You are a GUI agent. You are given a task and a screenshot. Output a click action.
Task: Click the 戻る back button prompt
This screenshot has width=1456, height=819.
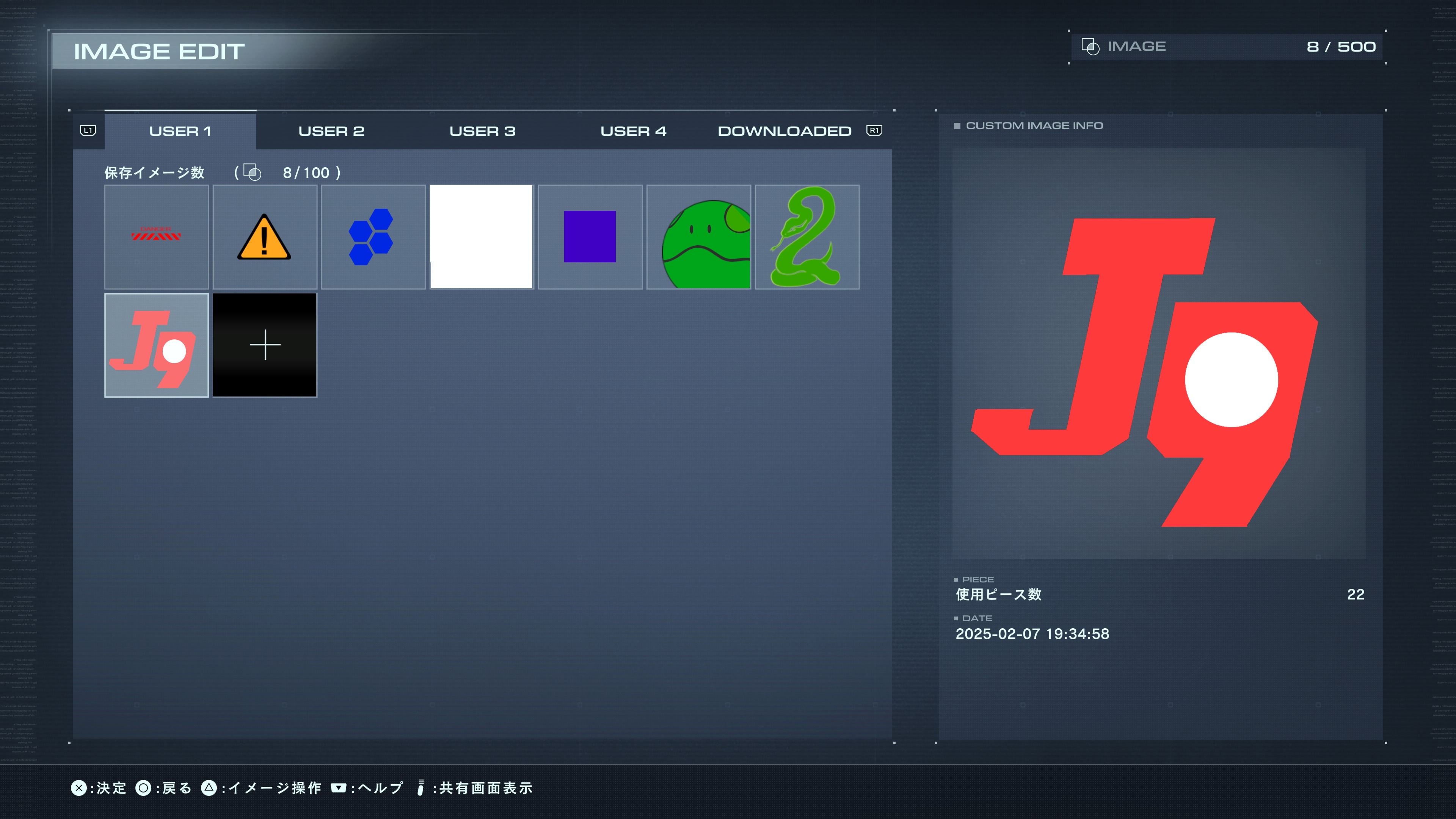click(x=164, y=788)
